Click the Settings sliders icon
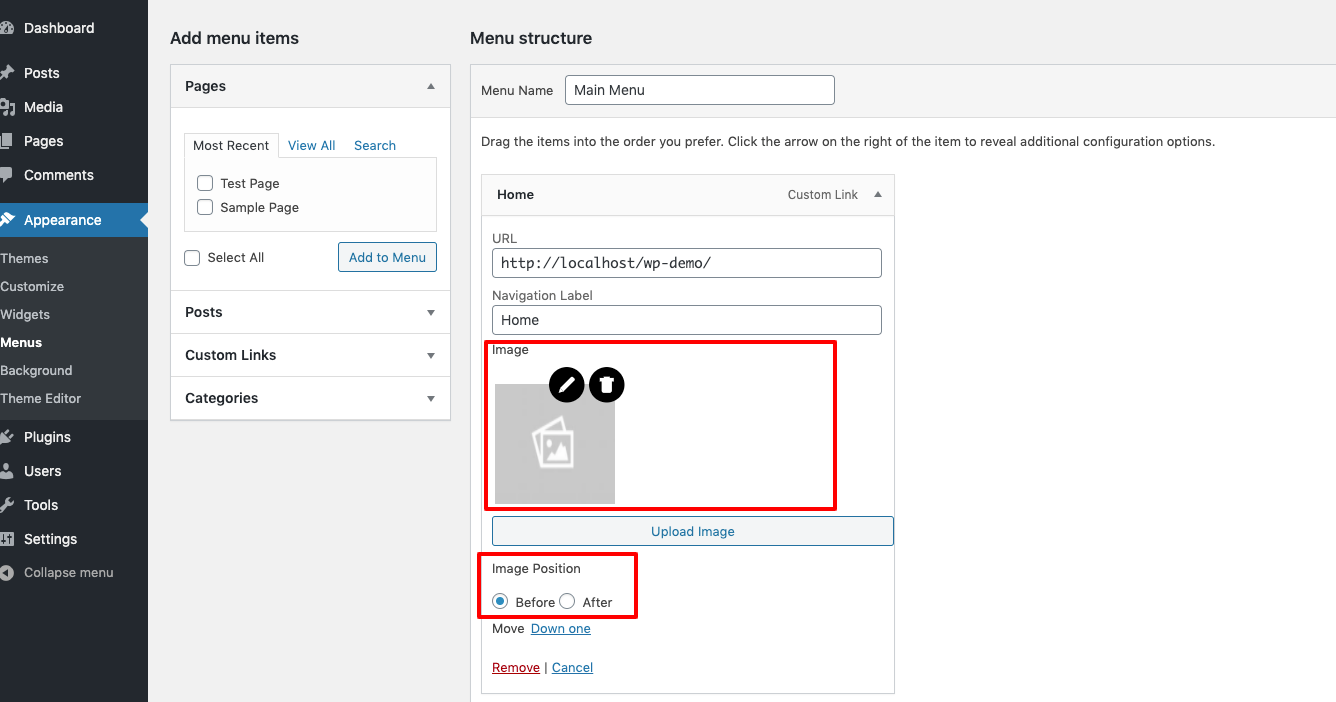 (x=6, y=539)
